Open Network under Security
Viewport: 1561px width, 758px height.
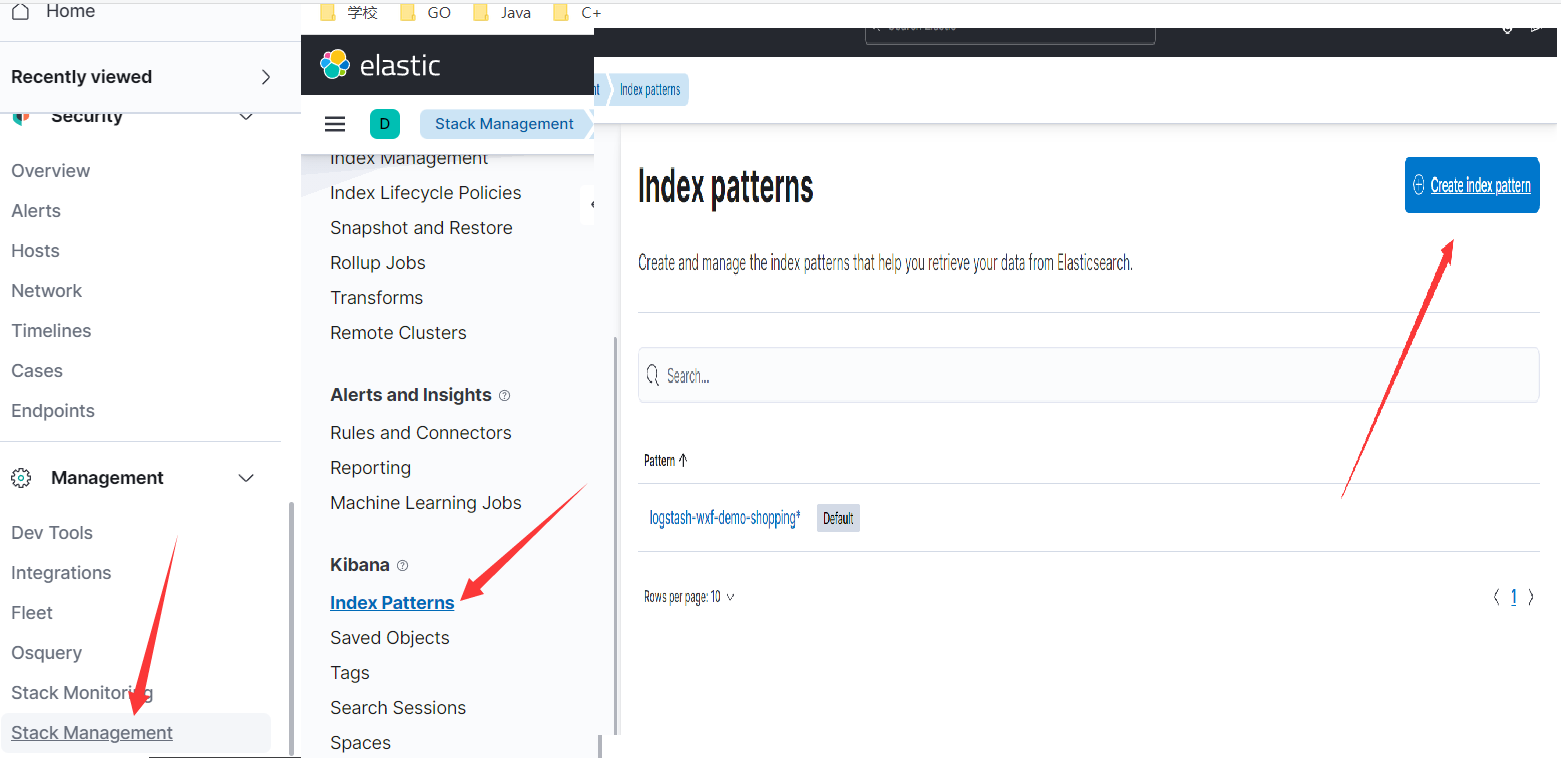(47, 291)
